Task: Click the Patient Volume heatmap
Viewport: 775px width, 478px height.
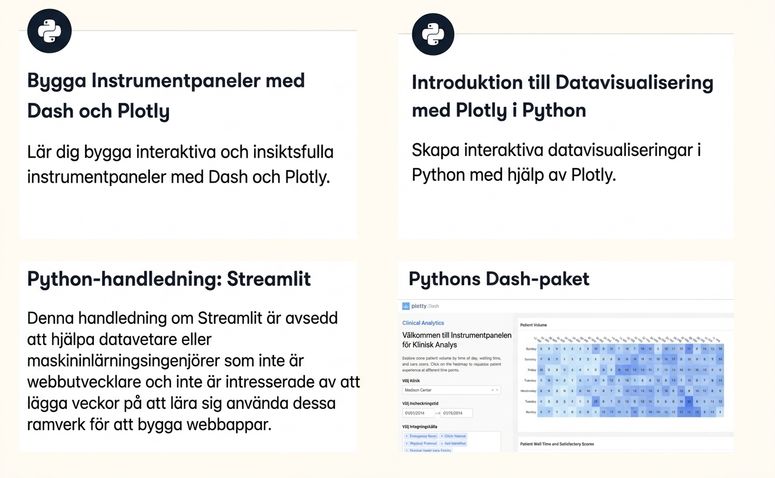Action: 630,380
